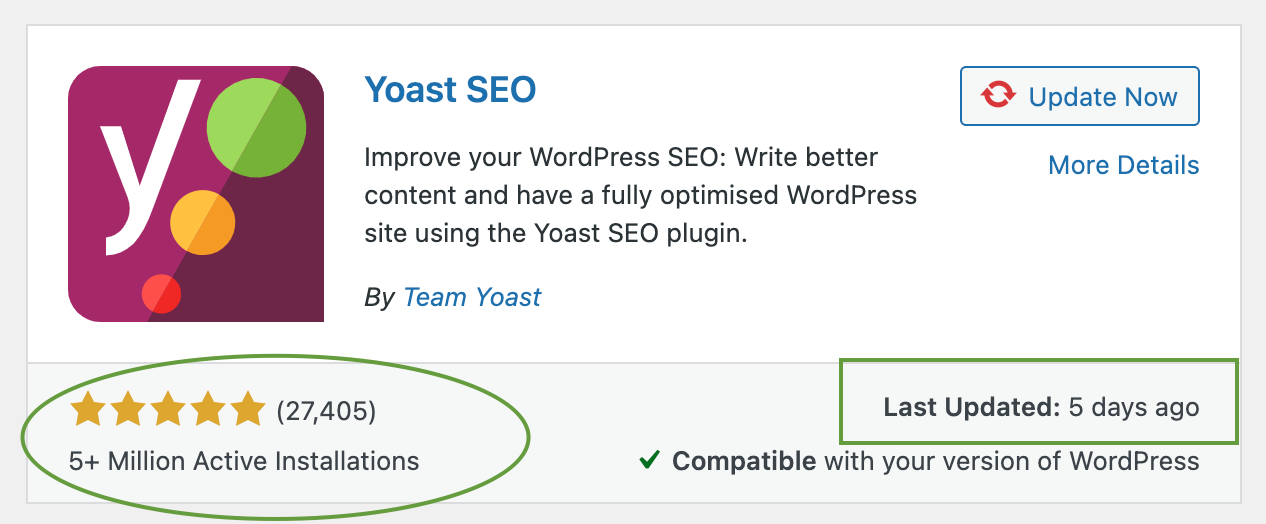This screenshot has width=1266, height=524.
Task: Visit the Team Yoast author link
Action: click(472, 297)
